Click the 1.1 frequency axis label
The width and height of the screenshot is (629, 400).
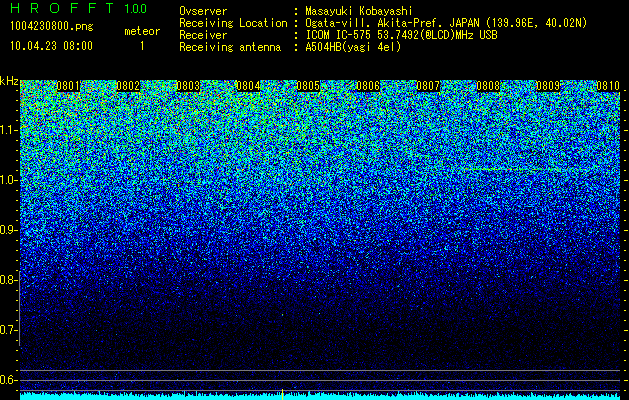pos(9,130)
